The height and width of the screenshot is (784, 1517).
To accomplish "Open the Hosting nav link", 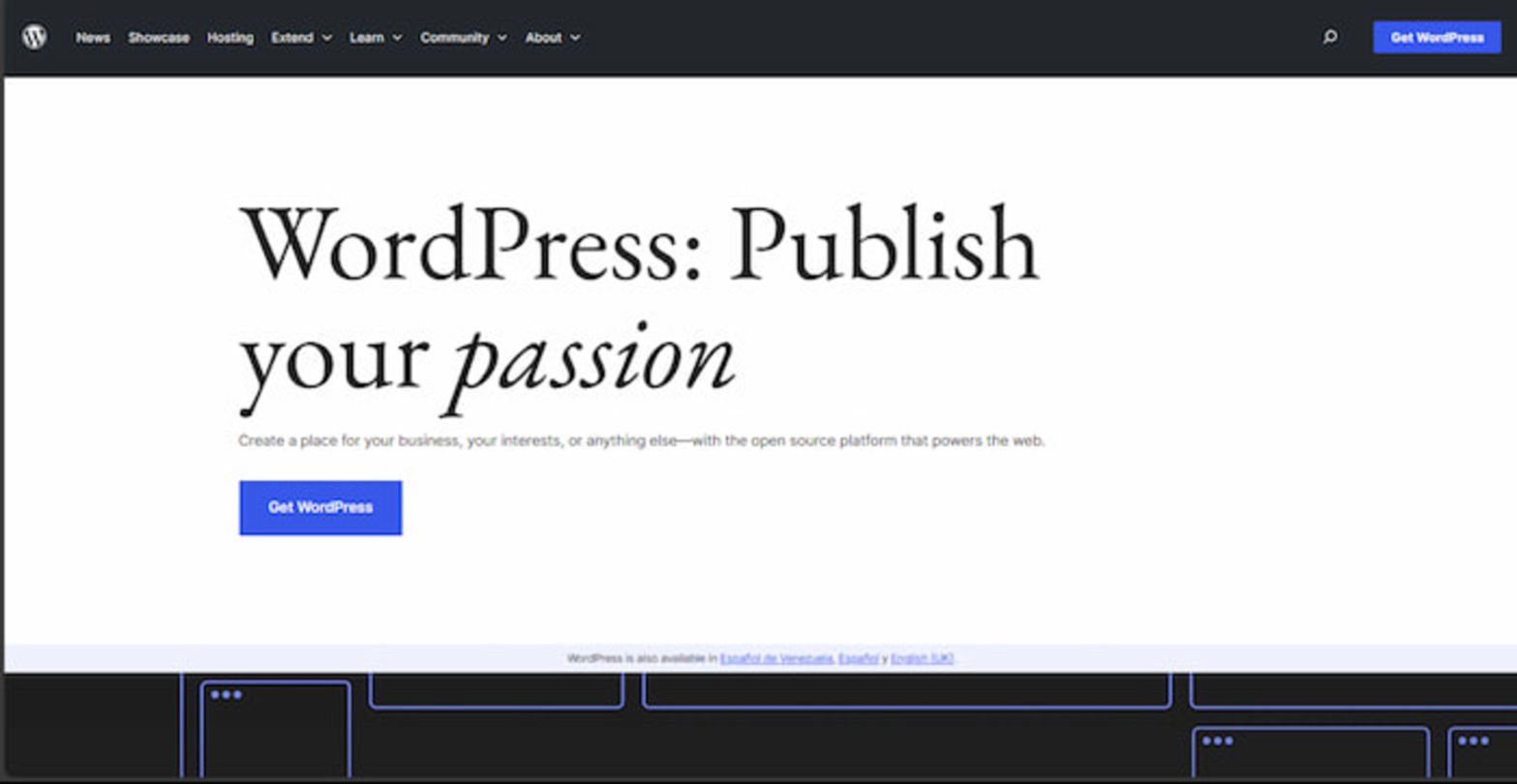I will click(230, 38).
